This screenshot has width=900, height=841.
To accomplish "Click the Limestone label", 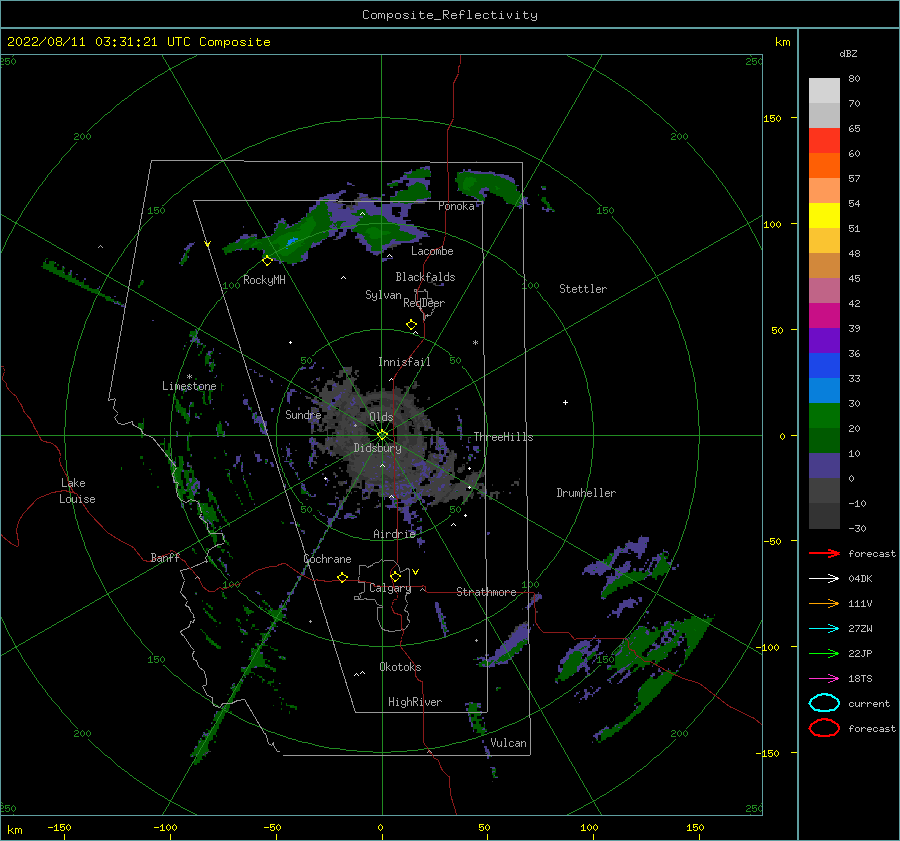I will pyautogui.click(x=189, y=386).
